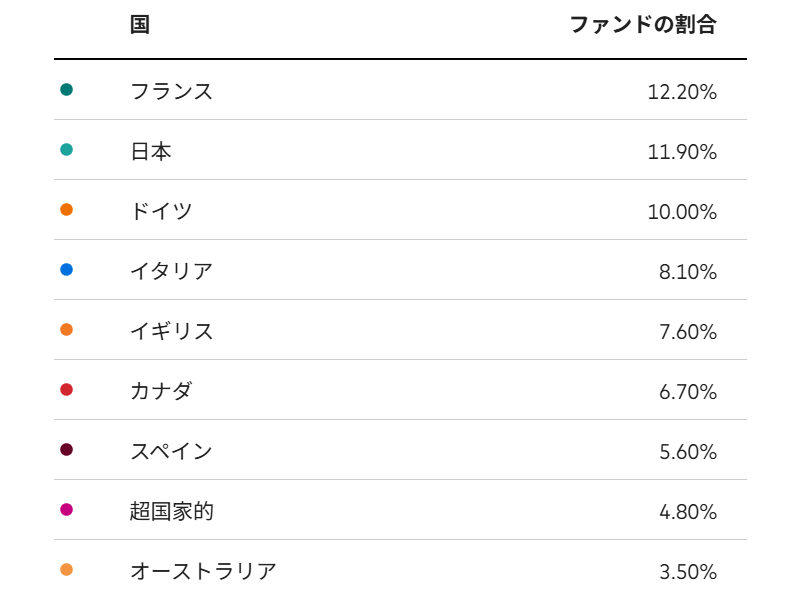Viewport: 796px width, 596px height.
Task: Select the dark maroon dot beside スペイン
Action: click(67, 450)
